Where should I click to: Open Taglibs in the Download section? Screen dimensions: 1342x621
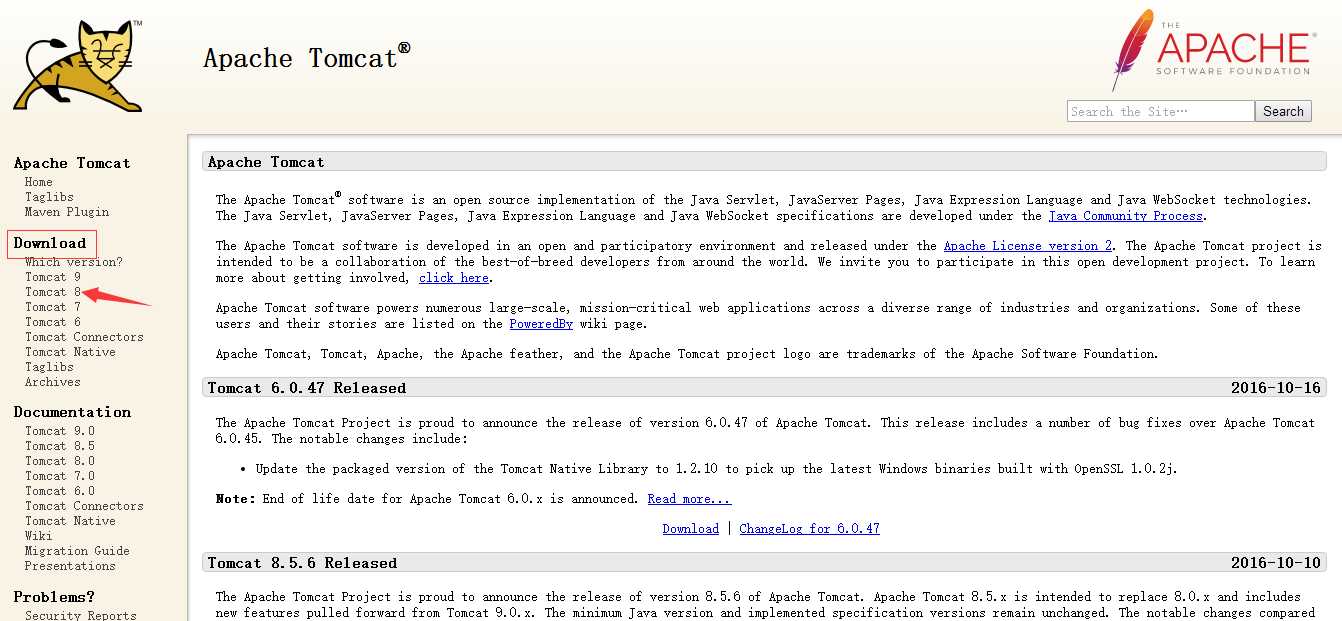(49, 367)
